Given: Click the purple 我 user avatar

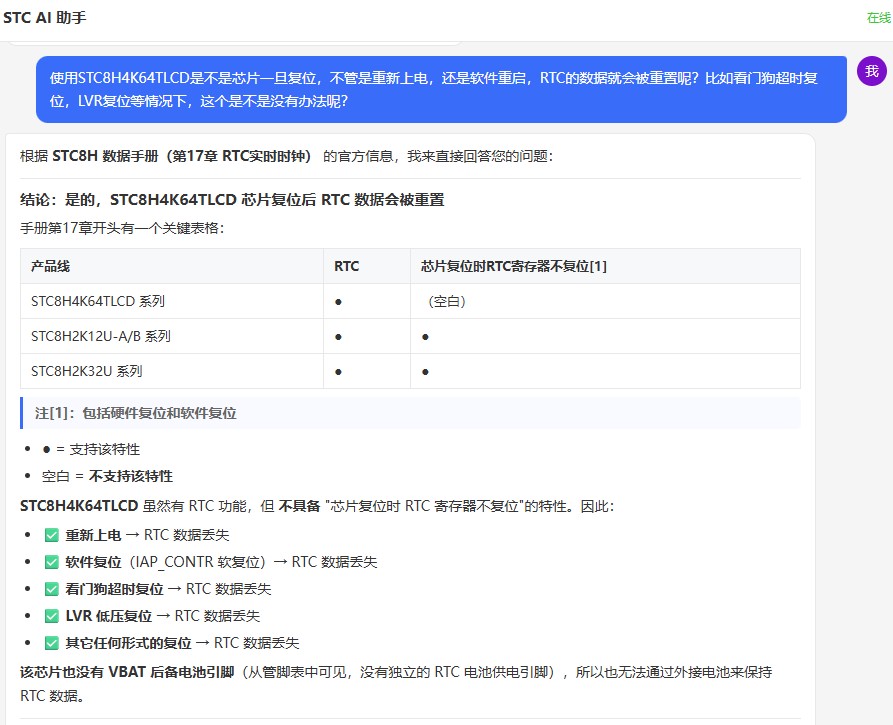Looking at the screenshot, I should [871, 71].
